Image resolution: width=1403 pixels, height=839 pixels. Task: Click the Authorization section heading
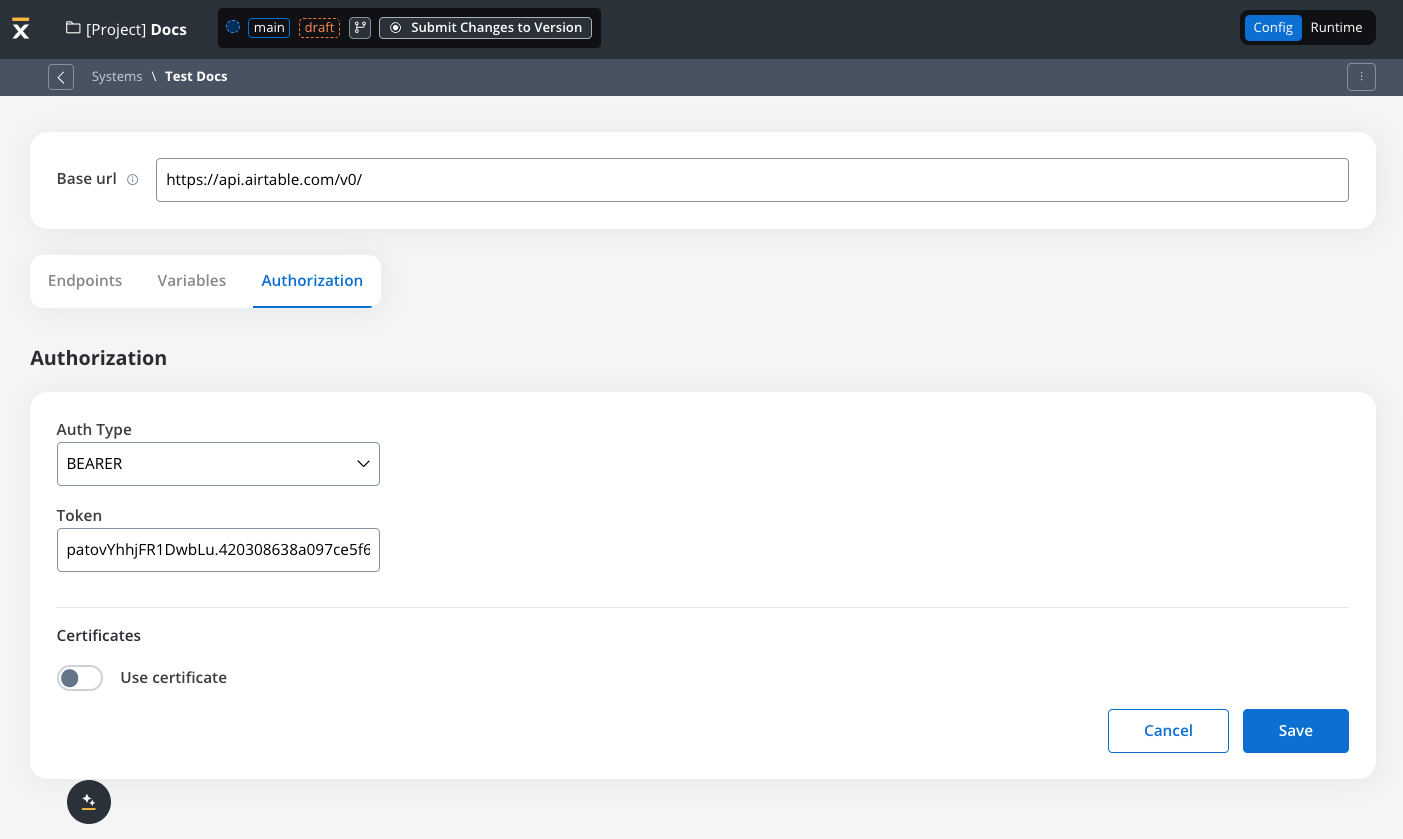point(99,358)
